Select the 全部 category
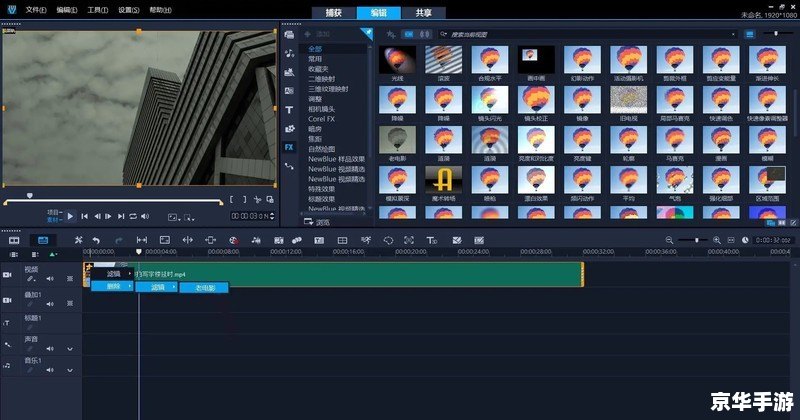The width and height of the screenshot is (800, 420). (x=315, y=49)
